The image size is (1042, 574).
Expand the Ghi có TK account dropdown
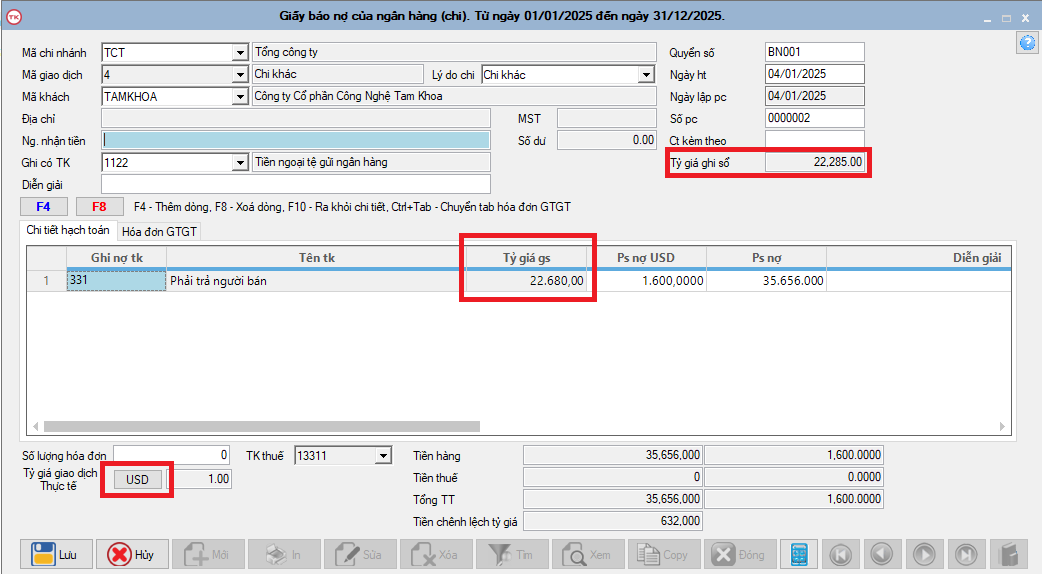click(x=239, y=163)
